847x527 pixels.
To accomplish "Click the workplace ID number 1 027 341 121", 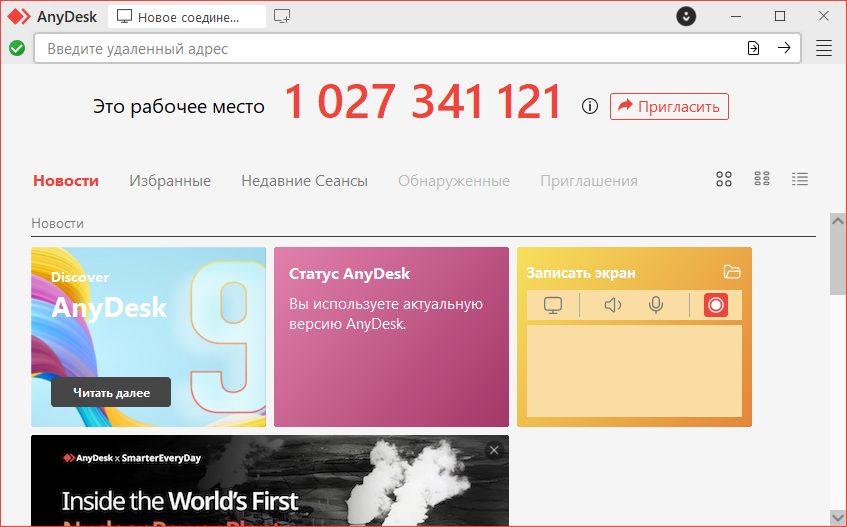I will pyautogui.click(x=423, y=102).
